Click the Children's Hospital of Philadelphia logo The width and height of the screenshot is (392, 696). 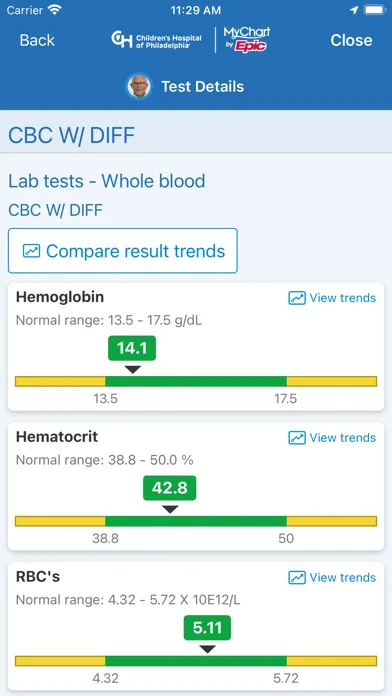point(156,40)
